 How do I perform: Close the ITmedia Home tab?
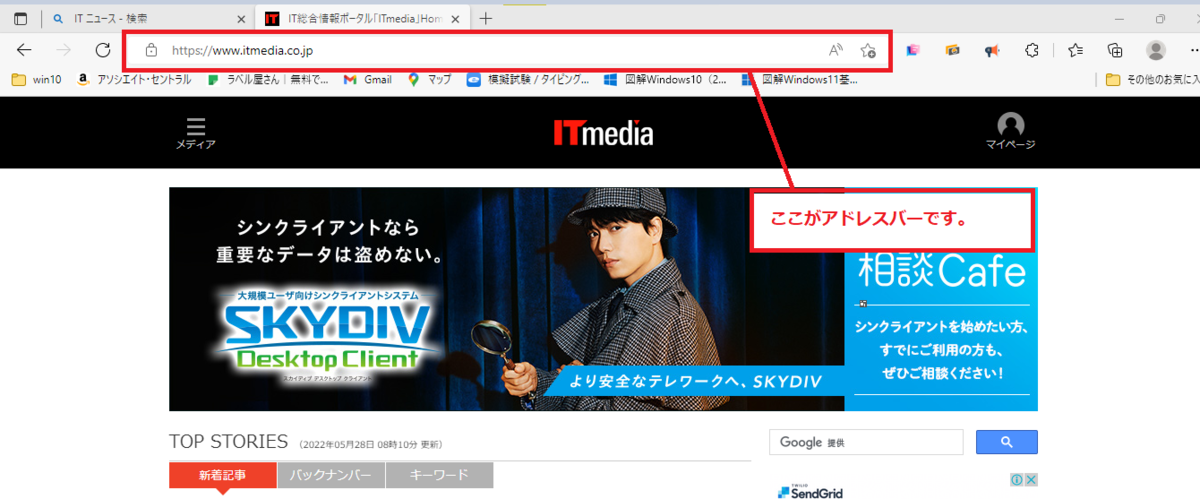tap(454, 19)
